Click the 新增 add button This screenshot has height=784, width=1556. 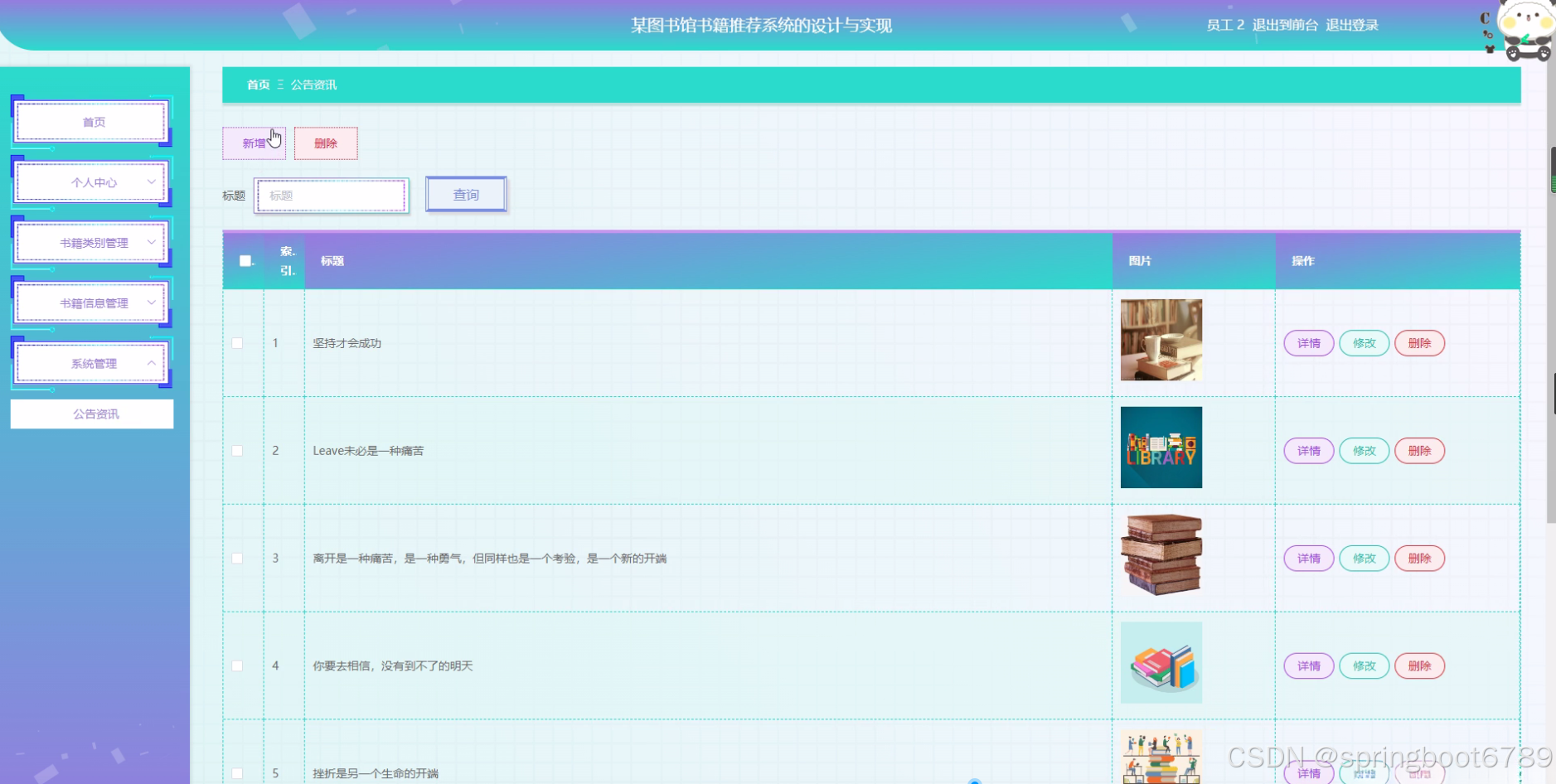point(254,143)
